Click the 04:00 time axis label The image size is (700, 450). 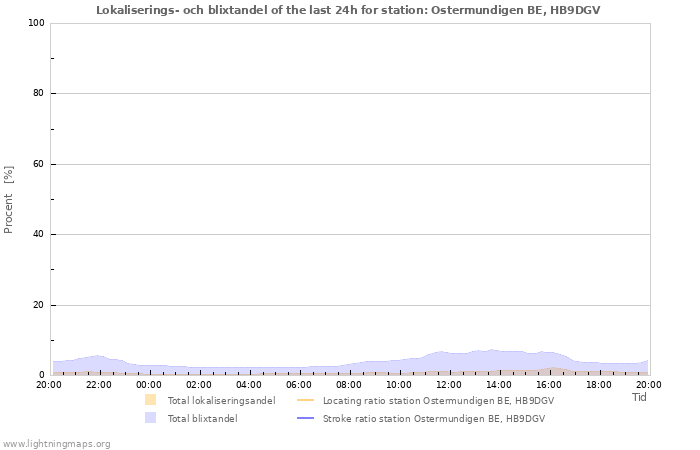(249, 384)
